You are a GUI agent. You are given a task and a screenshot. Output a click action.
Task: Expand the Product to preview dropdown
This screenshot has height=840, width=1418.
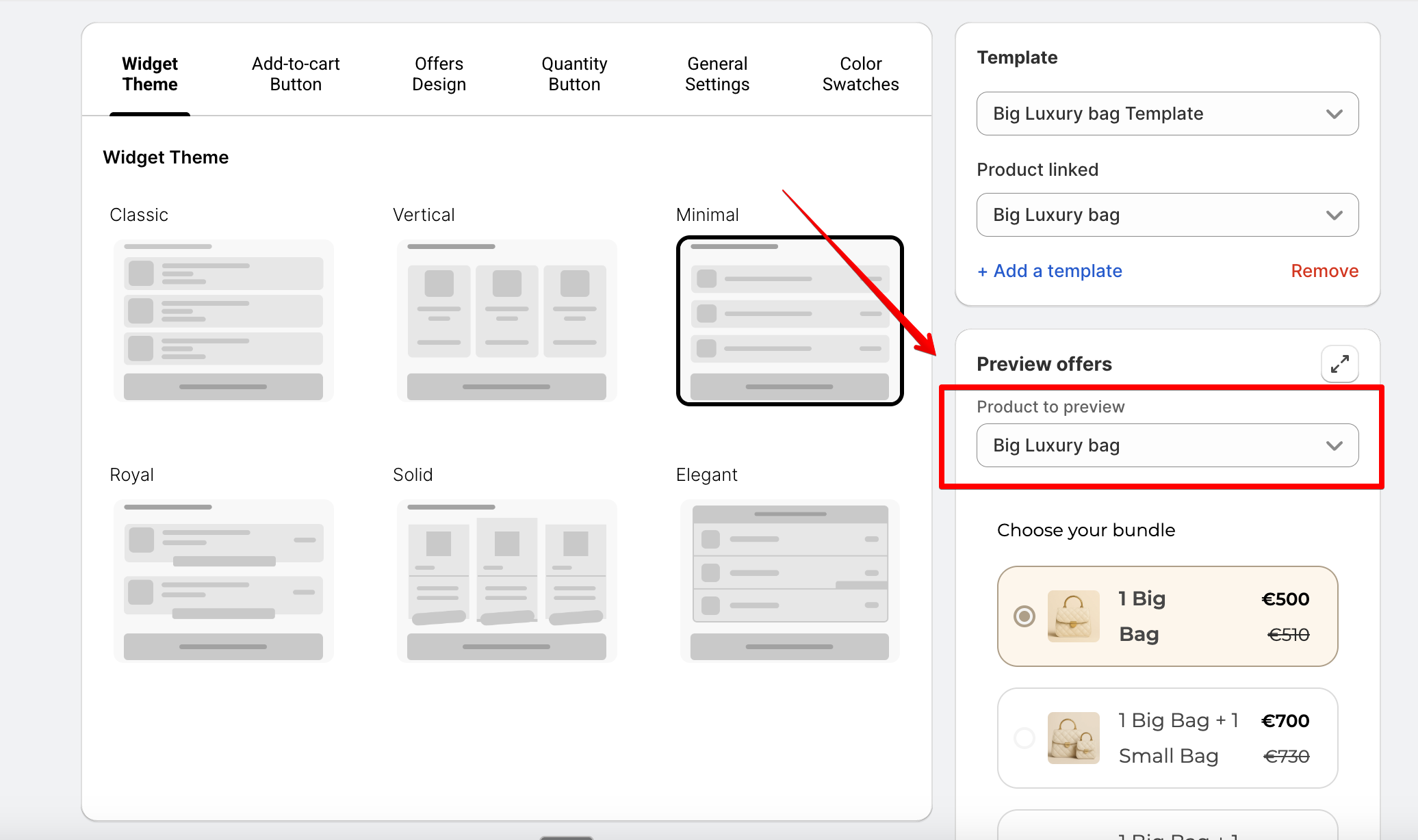[x=1167, y=445]
